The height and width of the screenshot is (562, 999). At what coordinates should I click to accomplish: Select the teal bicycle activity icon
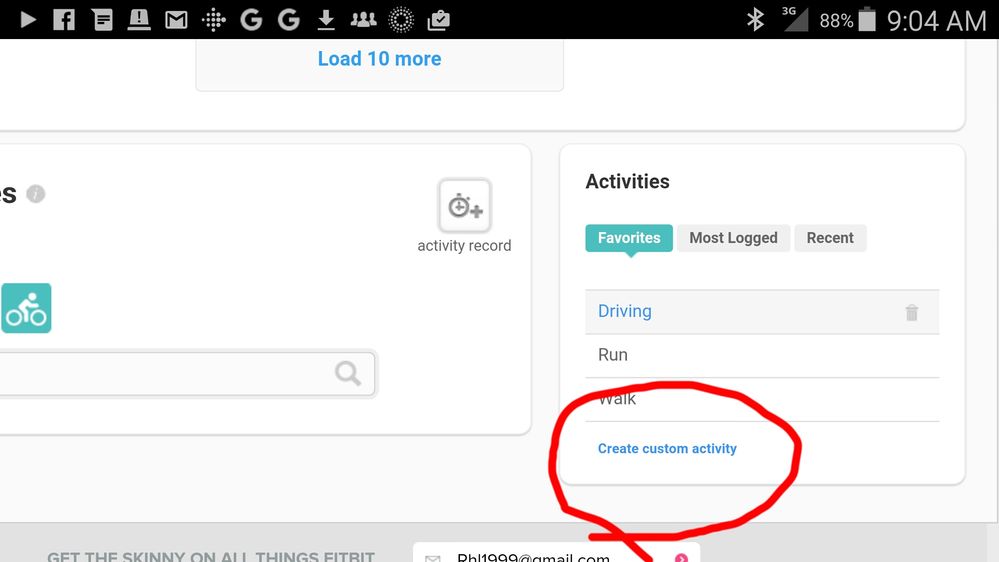[x=26, y=308]
